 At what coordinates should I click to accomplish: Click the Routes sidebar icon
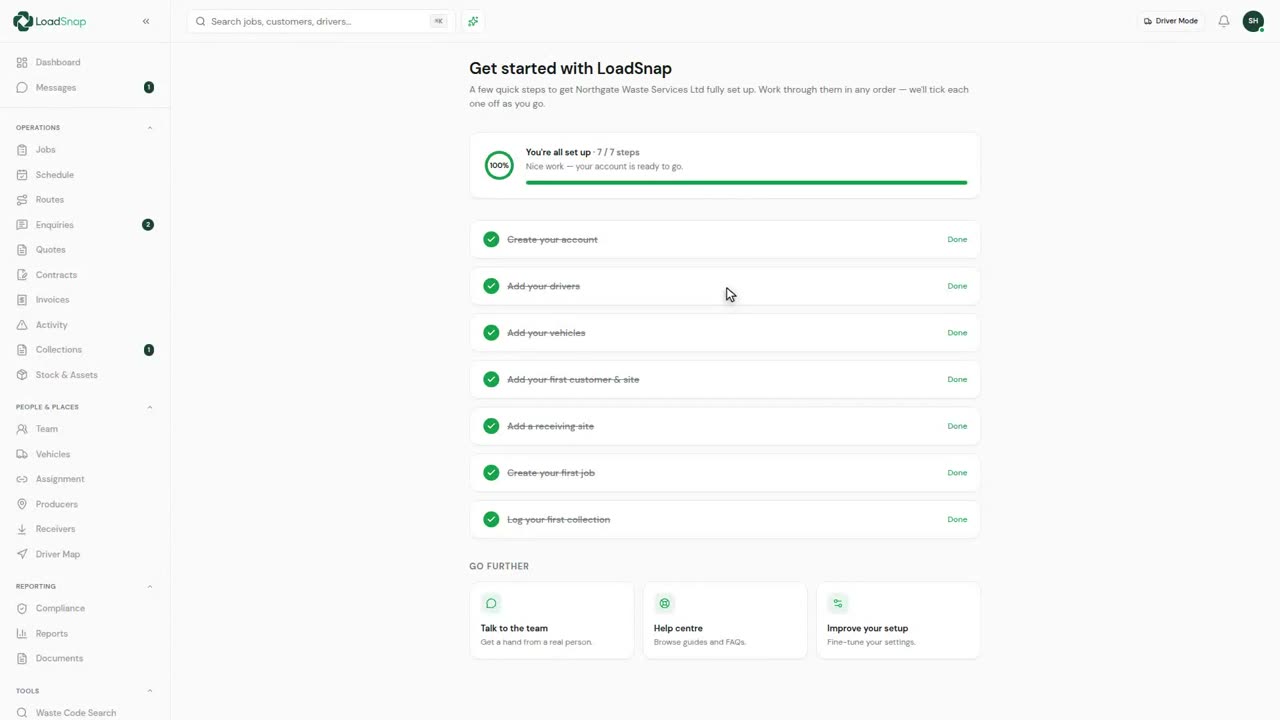pos(22,200)
